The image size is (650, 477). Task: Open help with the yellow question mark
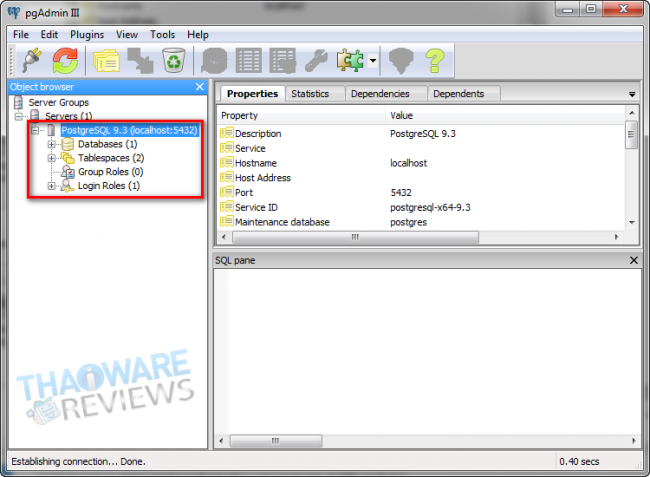pyautogui.click(x=435, y=61)
